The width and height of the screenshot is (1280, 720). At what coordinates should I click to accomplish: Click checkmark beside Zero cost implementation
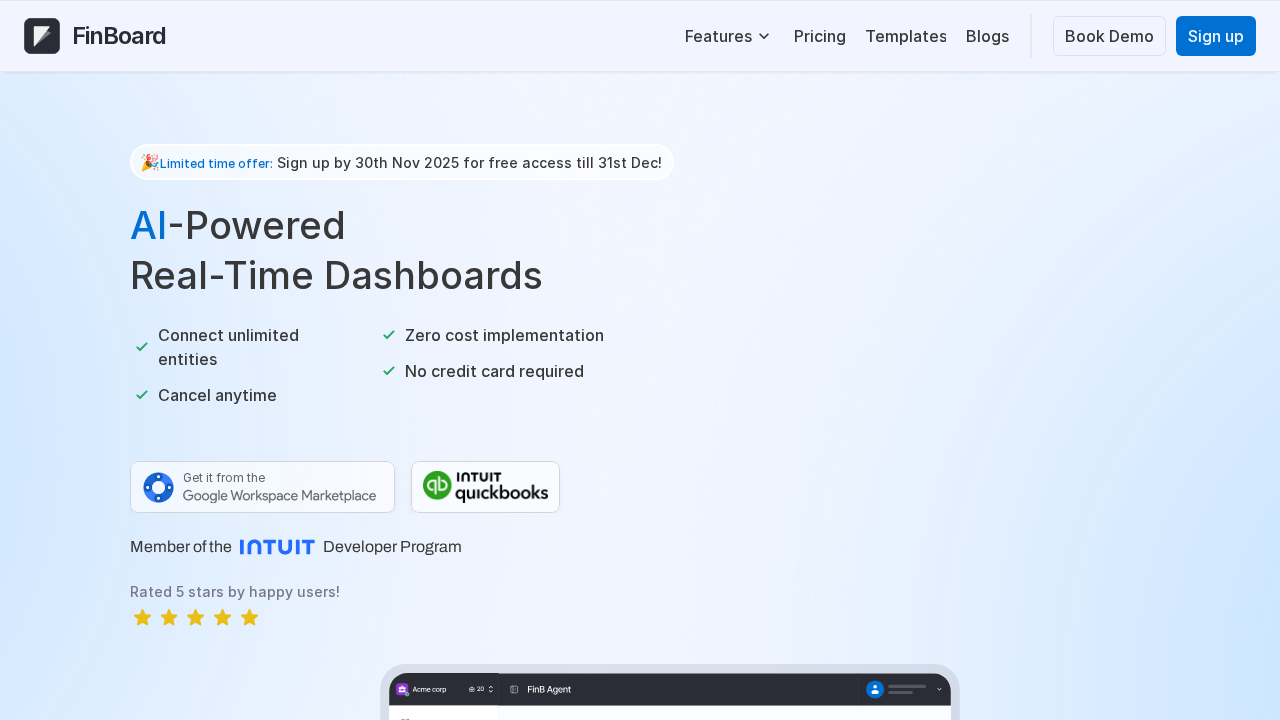(x=388, y=335)
